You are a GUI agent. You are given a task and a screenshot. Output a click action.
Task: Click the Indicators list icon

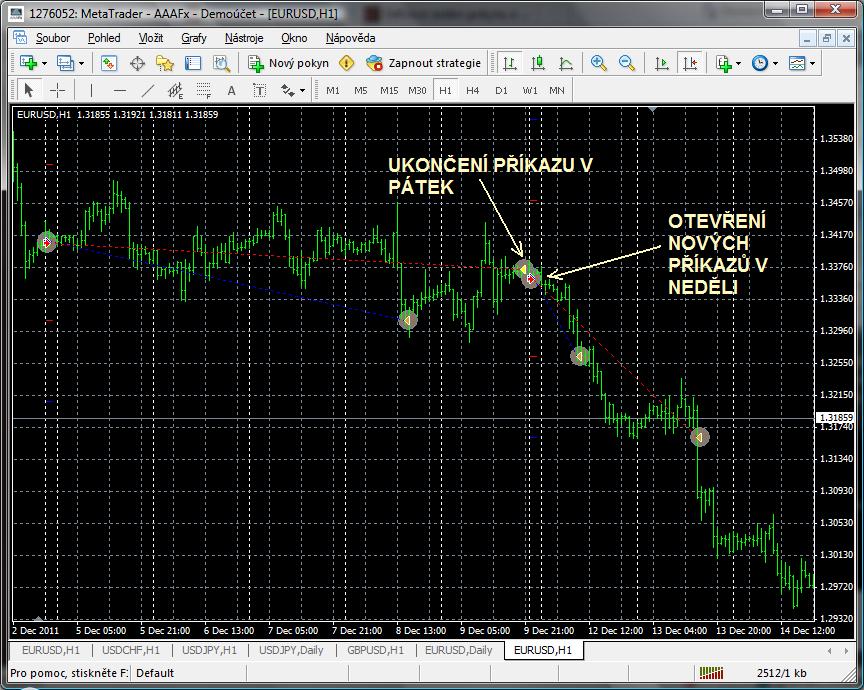pyautogui.click(x=724, y=63)
